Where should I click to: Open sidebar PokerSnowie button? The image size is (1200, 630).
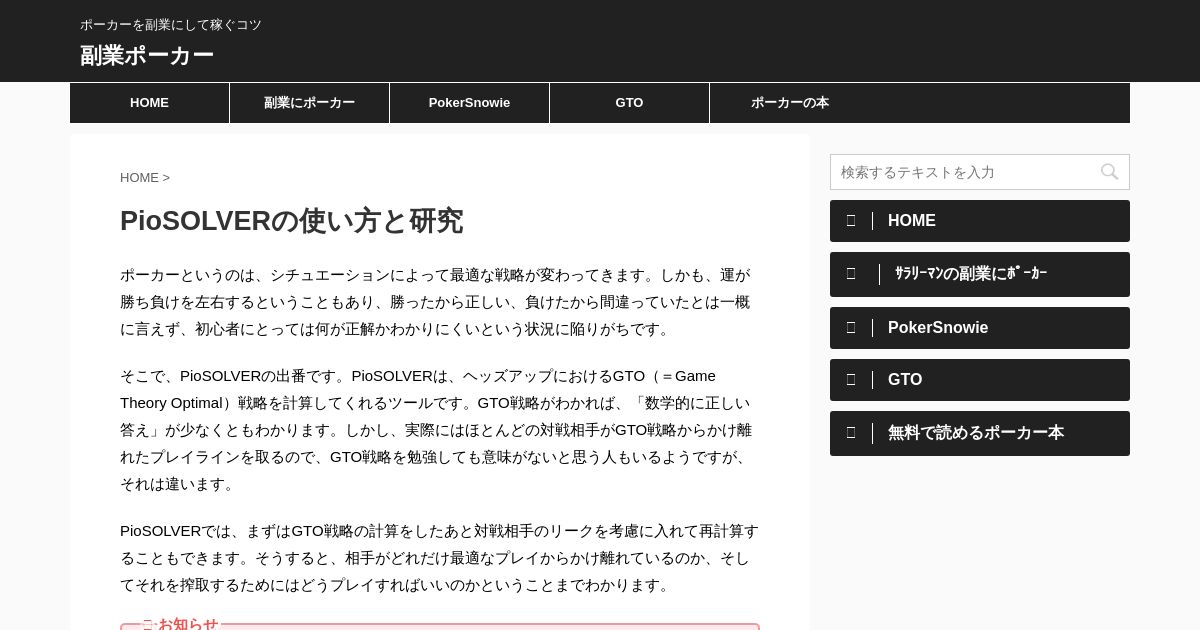coord(980,328)
